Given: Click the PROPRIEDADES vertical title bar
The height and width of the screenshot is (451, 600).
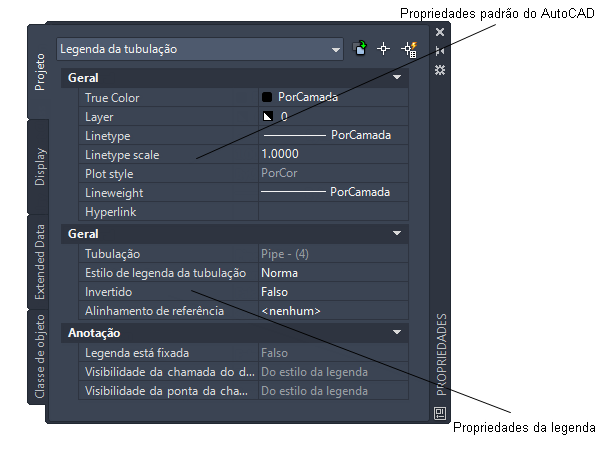Looking at the screenshot, I should [441, 354].
